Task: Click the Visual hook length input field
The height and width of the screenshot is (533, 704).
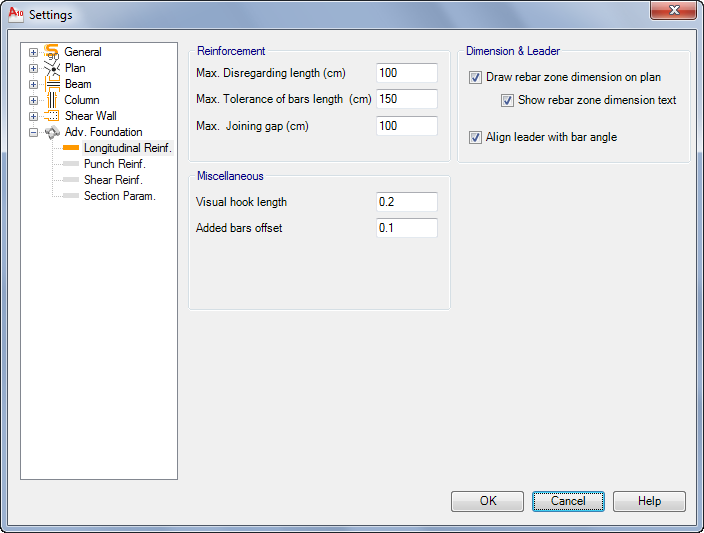Action: [407, 202]
